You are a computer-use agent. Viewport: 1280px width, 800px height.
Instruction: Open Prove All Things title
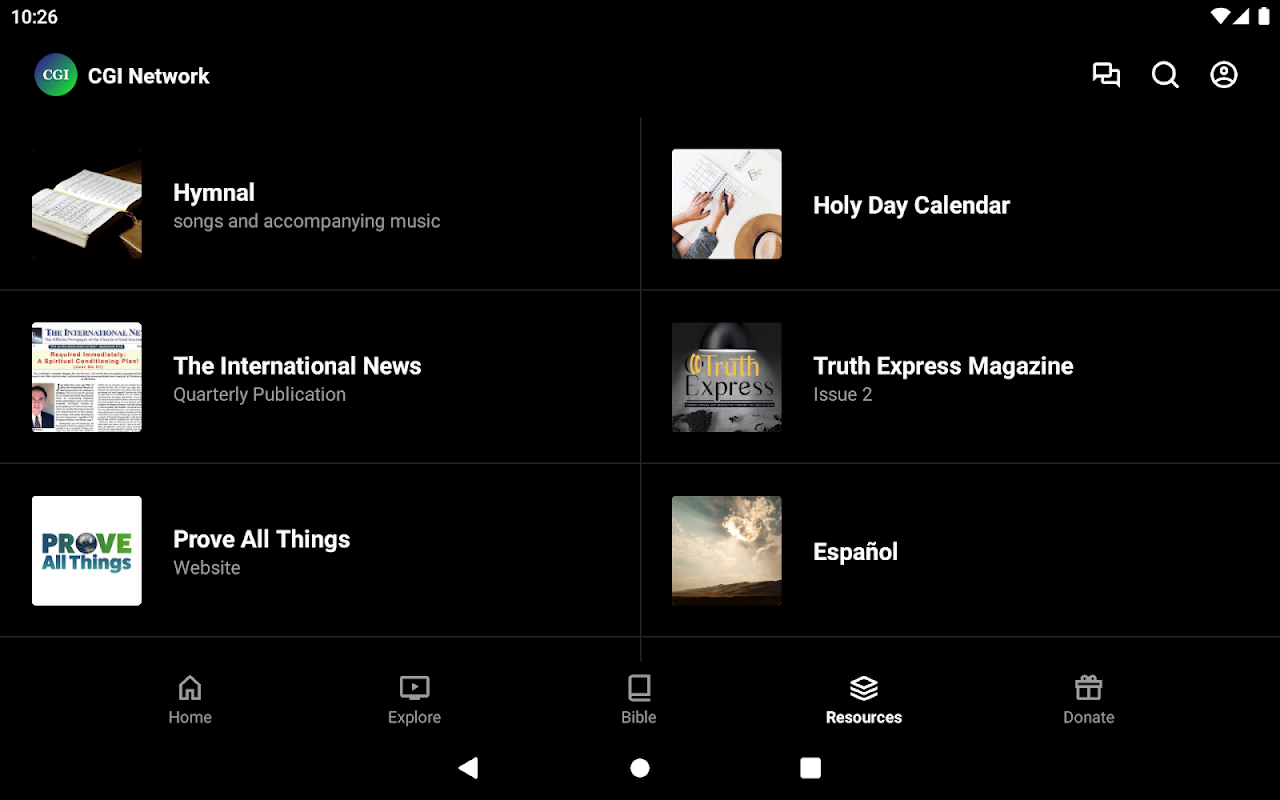click(262, 539)
